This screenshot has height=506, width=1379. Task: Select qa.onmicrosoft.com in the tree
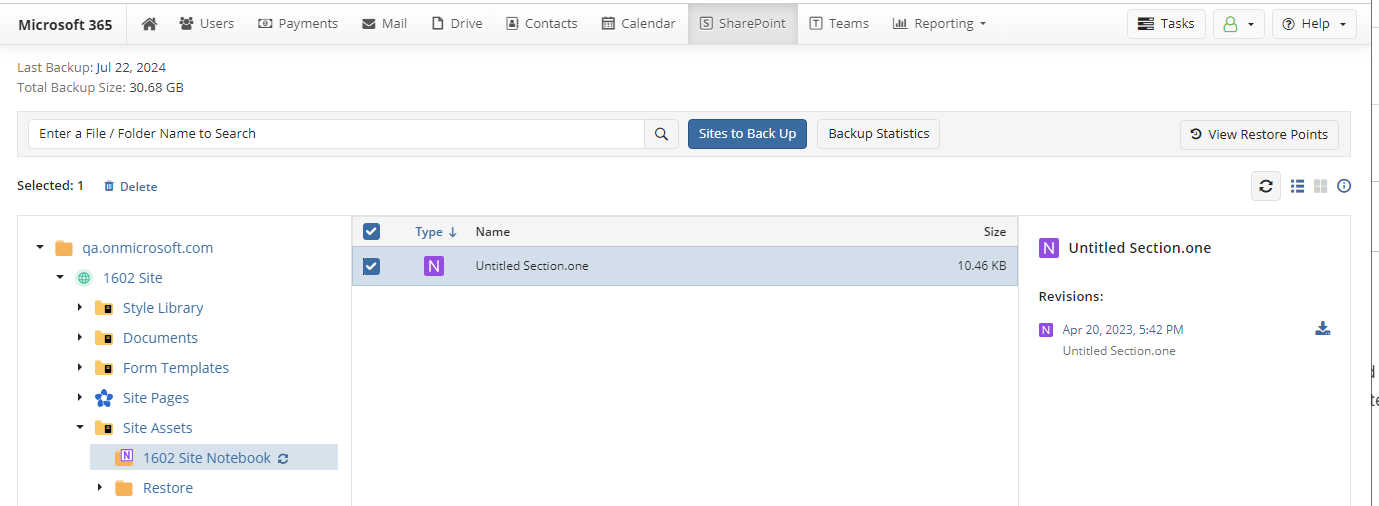point(148,248)
